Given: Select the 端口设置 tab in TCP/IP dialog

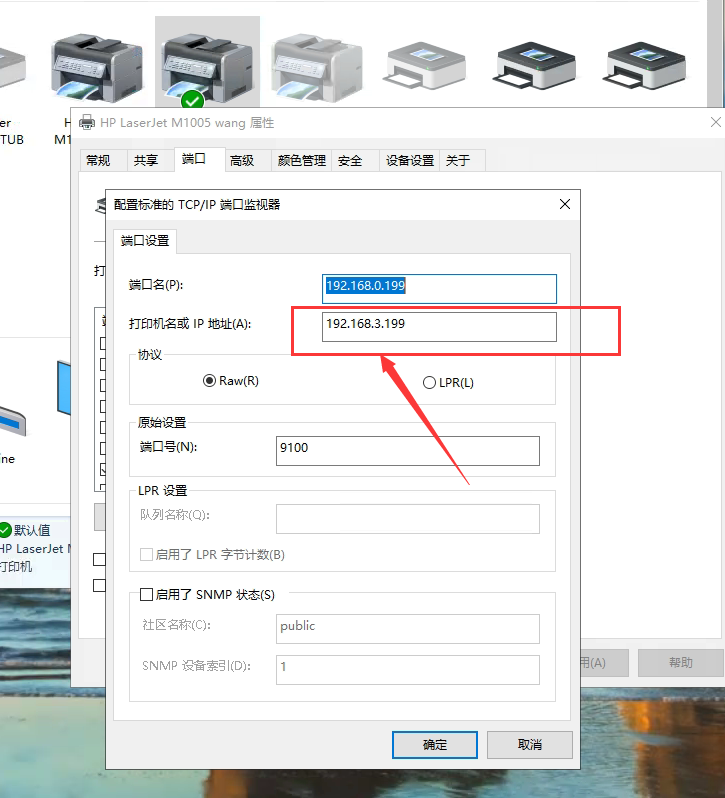Looking at the screenshot, I should tap(145, 241).
